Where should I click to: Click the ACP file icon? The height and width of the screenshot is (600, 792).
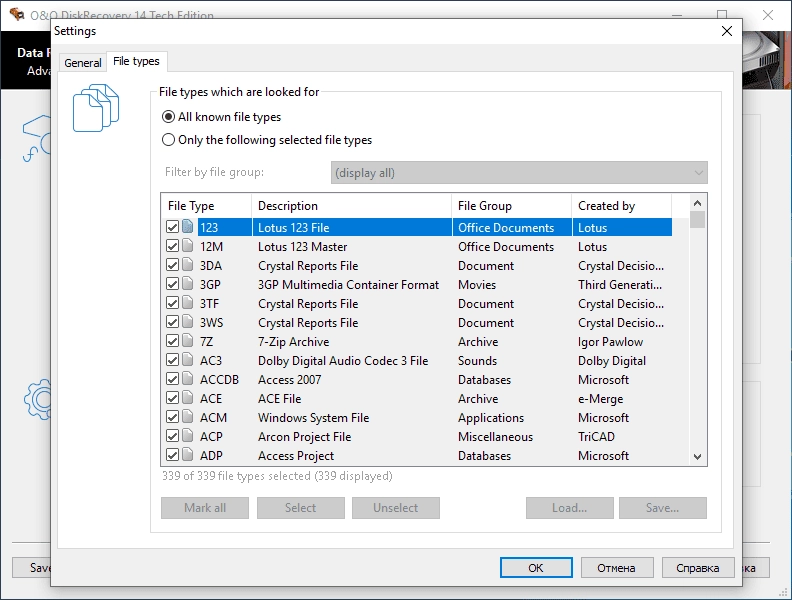187,435
